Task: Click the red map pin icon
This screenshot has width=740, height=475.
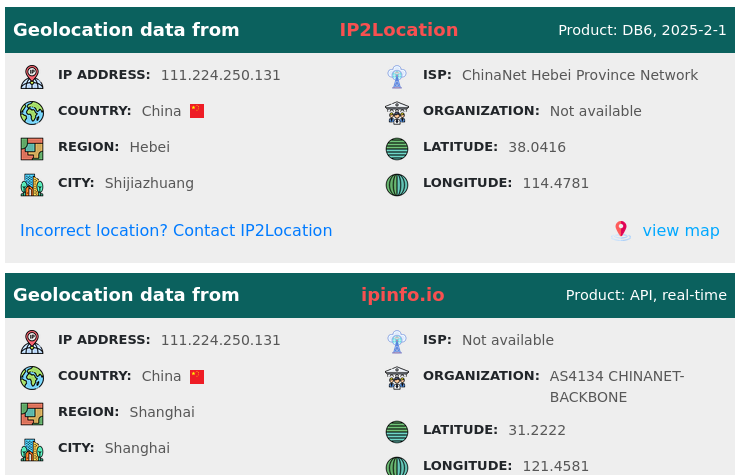Action: tap(621, 231)
